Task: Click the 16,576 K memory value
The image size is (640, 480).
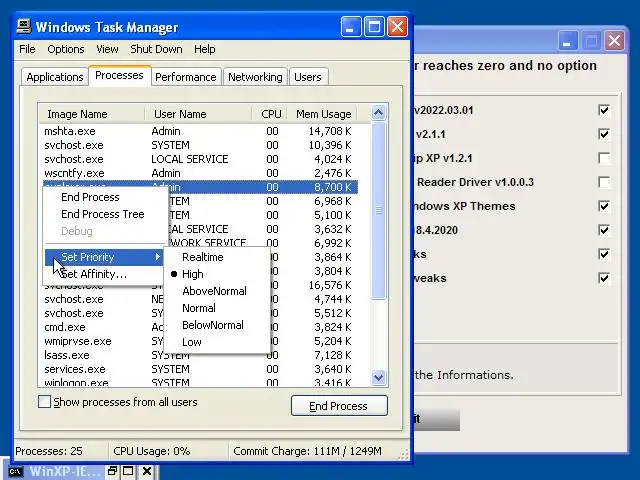Action: point(330,285)
